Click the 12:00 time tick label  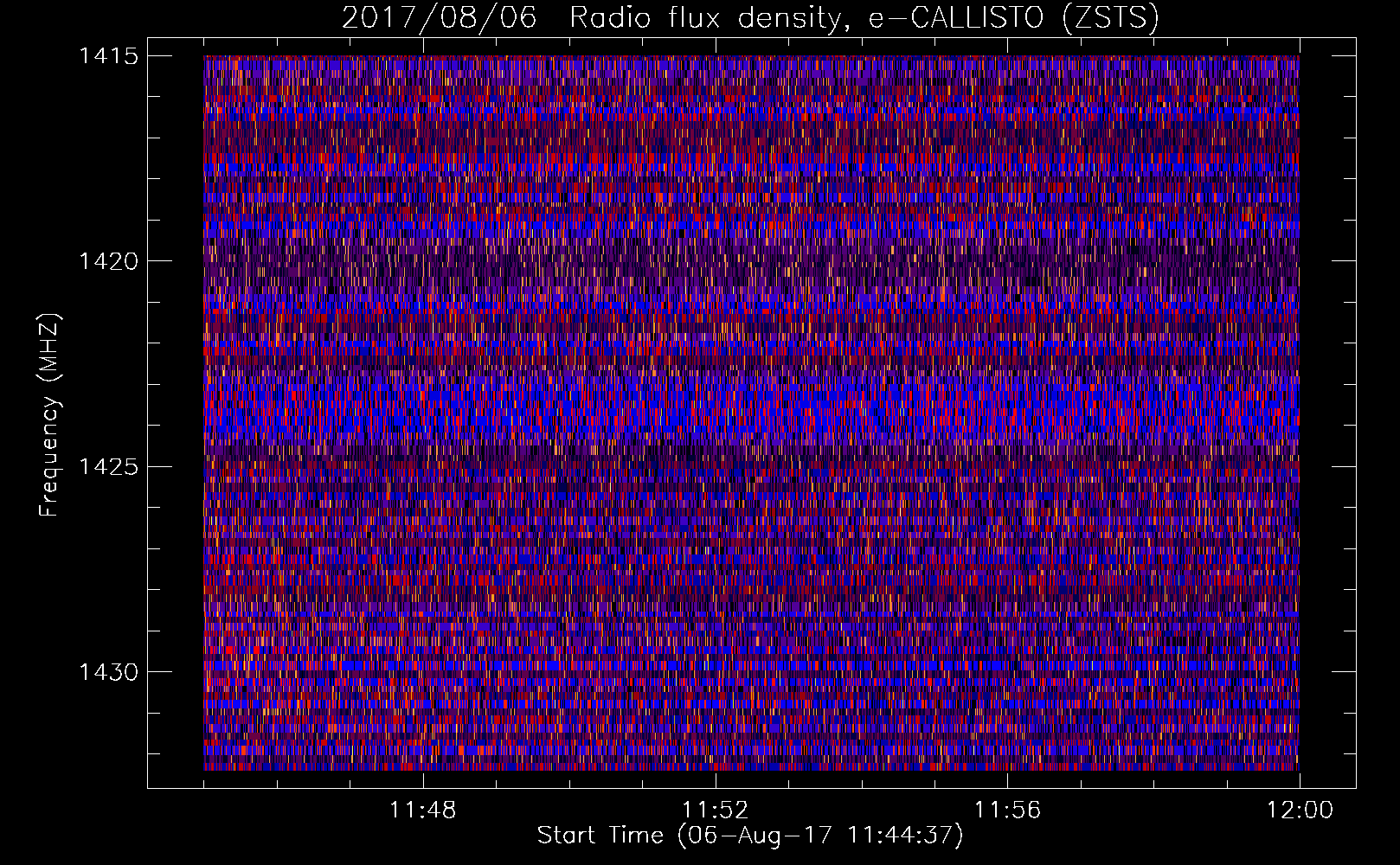coord(1300,811)
